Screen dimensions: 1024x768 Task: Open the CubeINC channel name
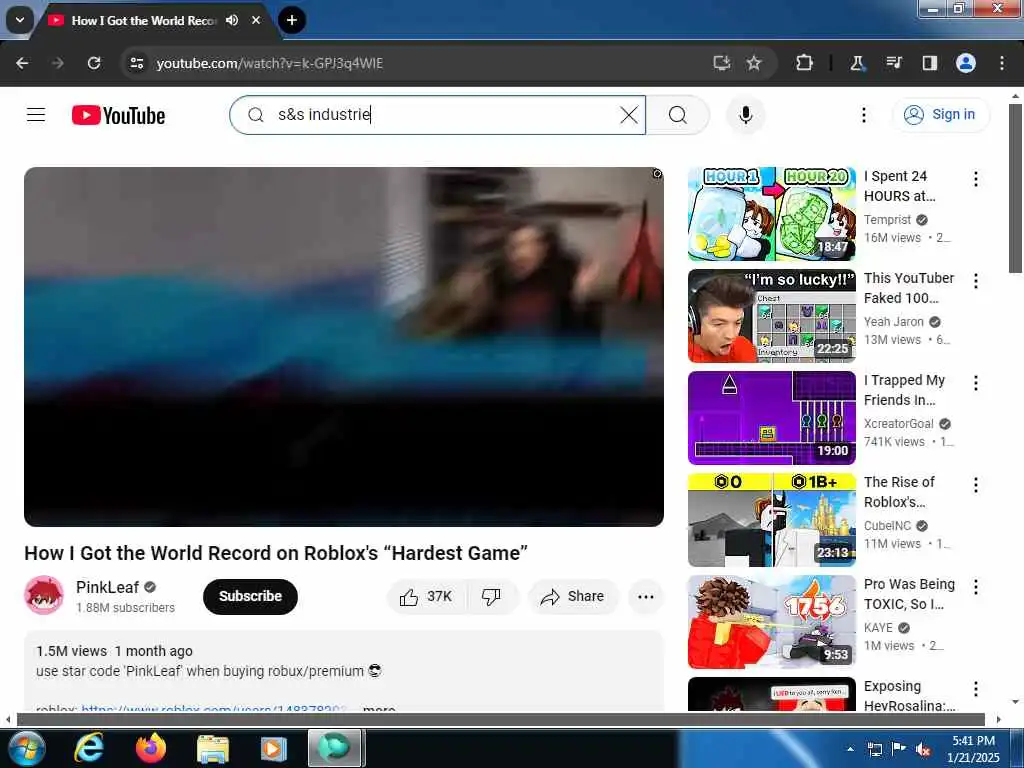point(888,525)
